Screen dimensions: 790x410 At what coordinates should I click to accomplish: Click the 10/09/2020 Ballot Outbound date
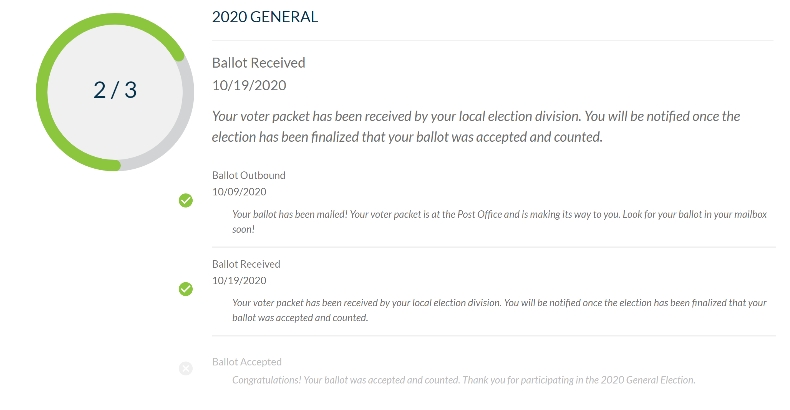coord(240,191)
